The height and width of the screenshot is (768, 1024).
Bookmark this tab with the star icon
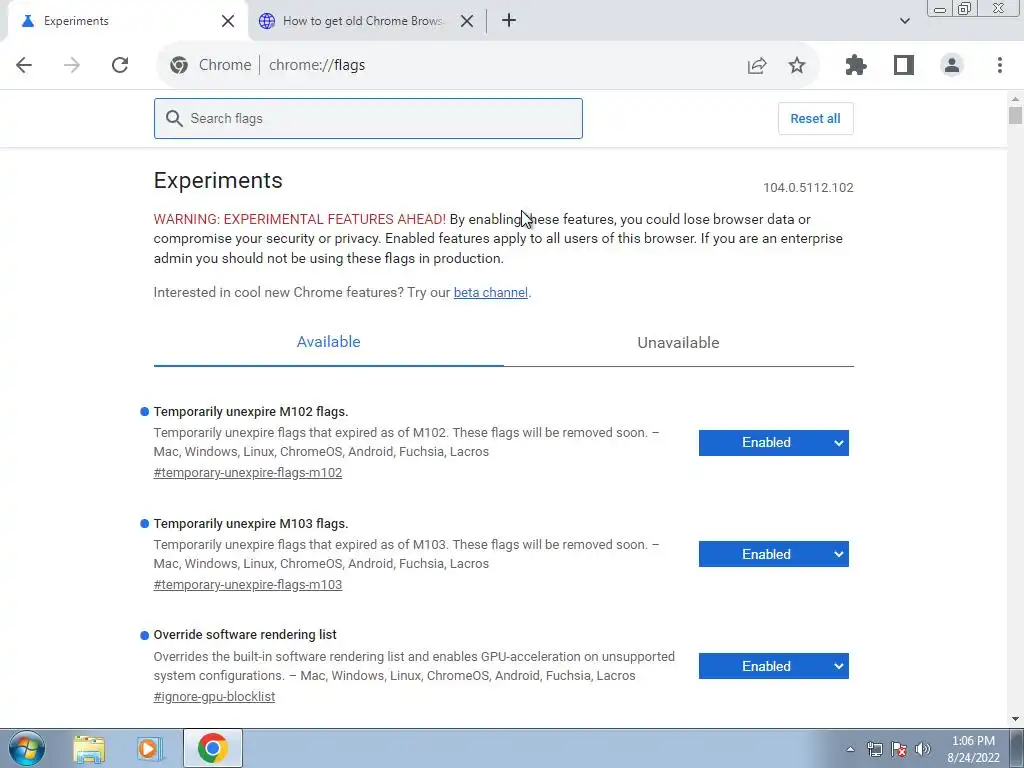(797, 65)
